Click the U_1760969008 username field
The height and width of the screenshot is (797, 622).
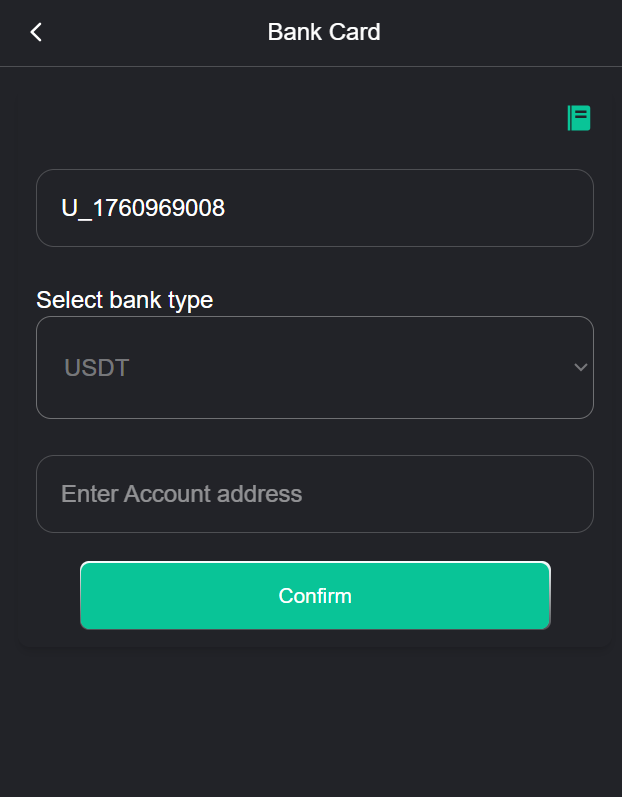tap(314, 208)
